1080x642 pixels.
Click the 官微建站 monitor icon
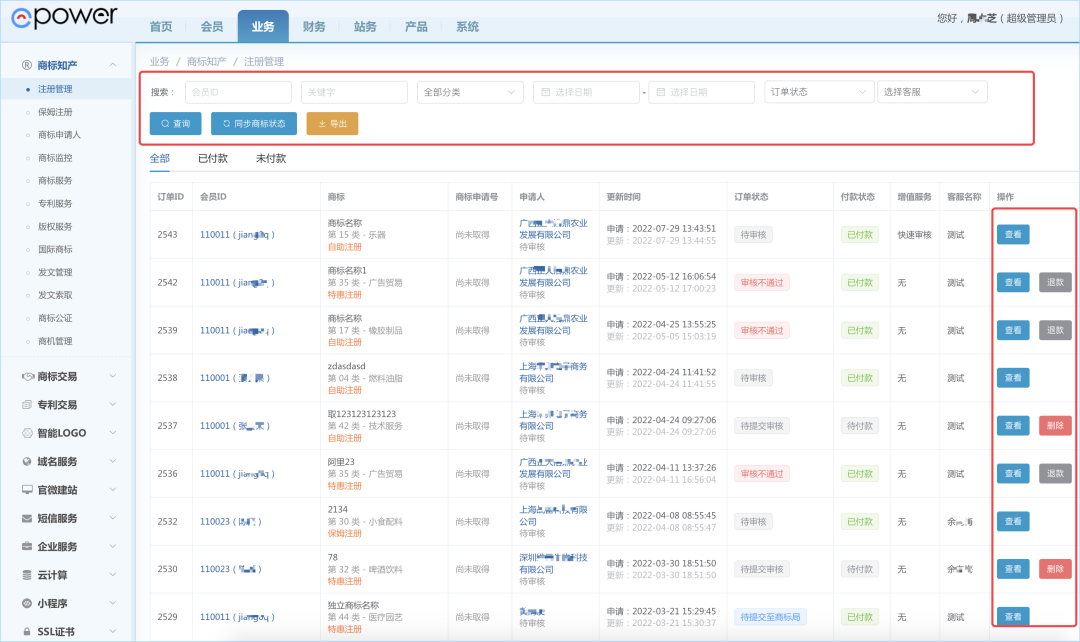[x=27, y=489]
